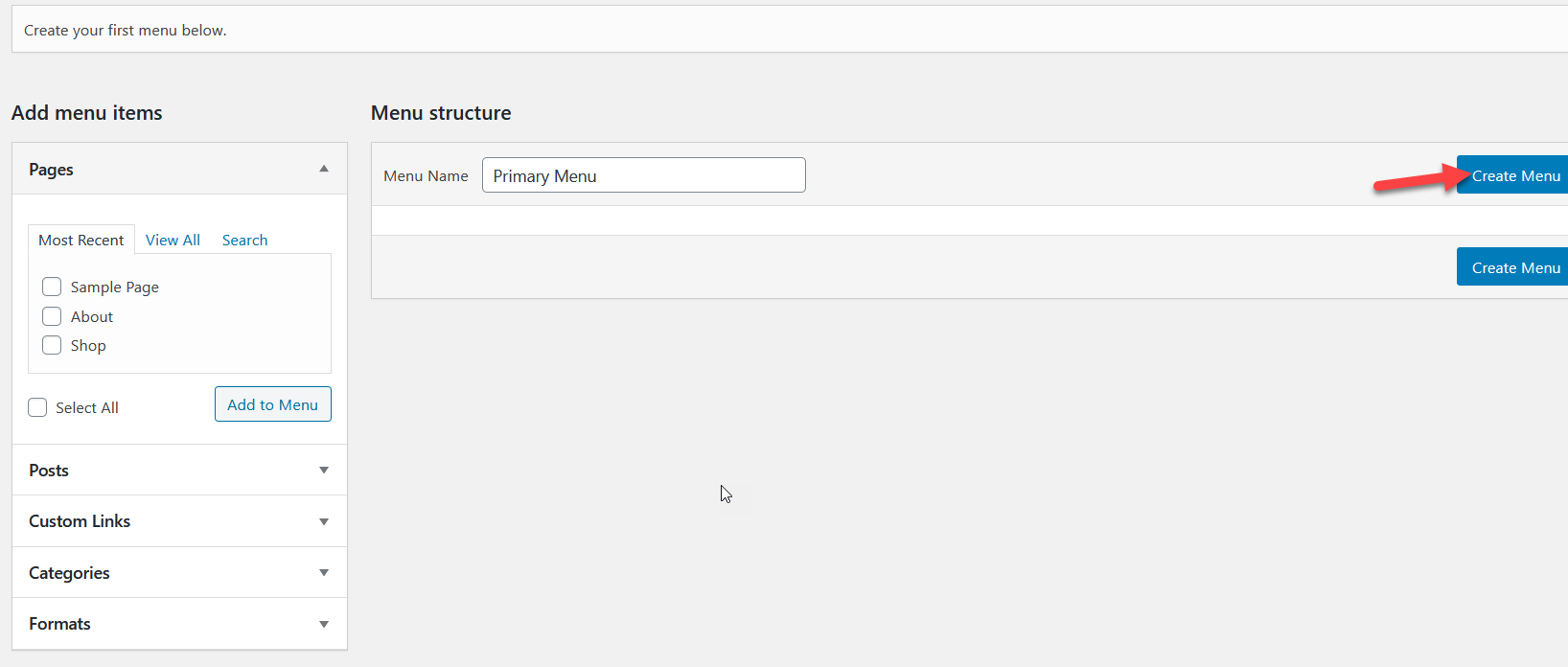Click bottom Create Menu button
Image resolution: width=1568 pixels, height=667 pixels.
click(1513, 267)
